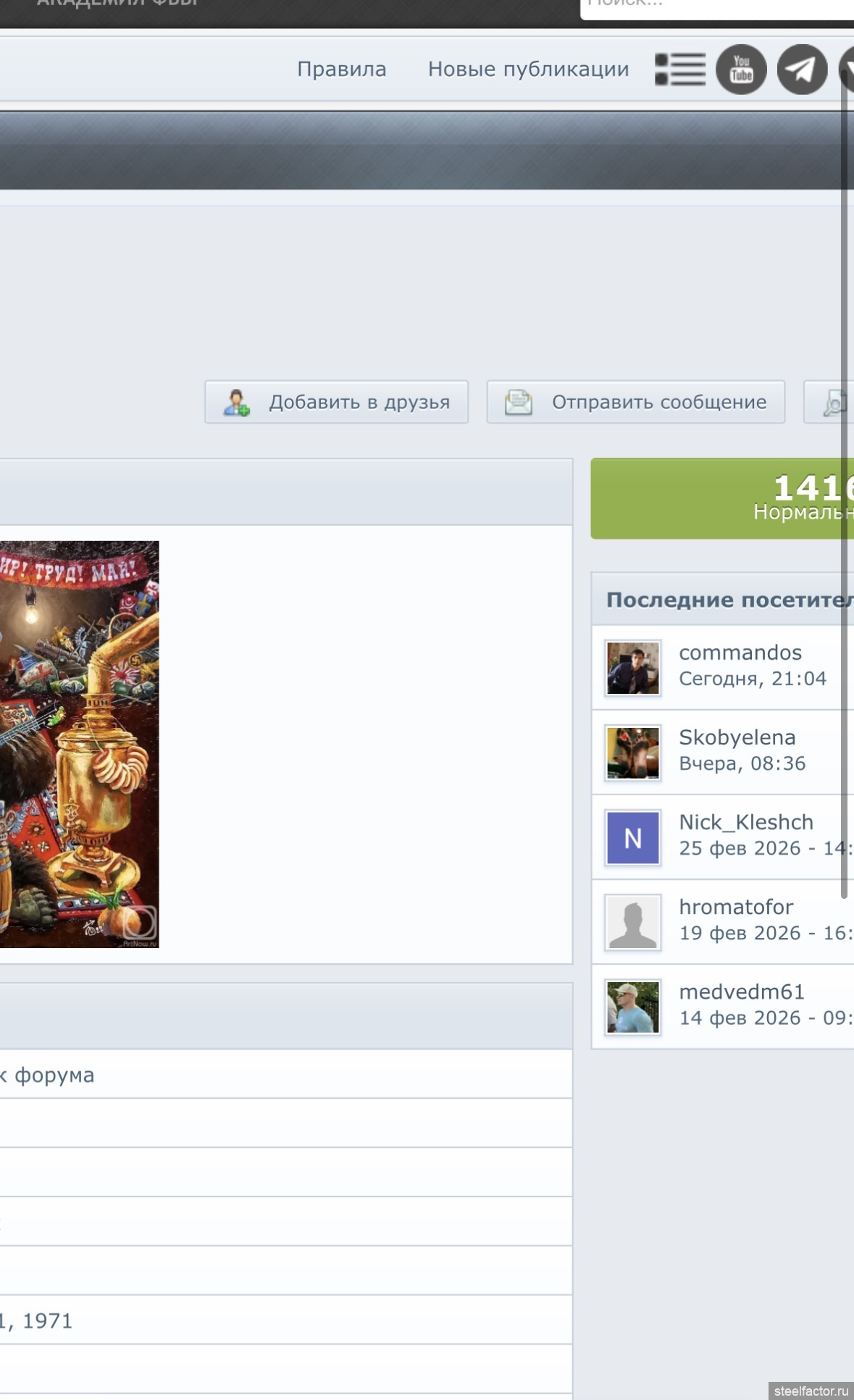Visit commandos profile link

click(740, 653)
